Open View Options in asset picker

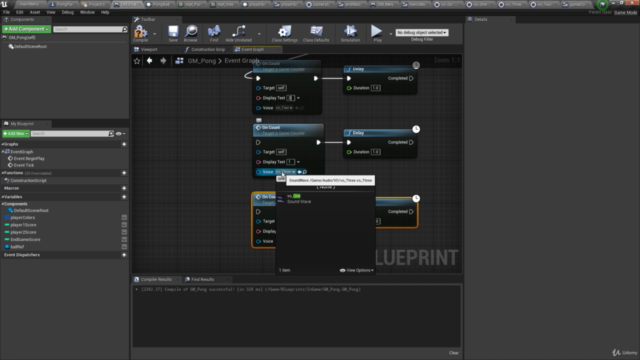pyautogui.click(x=357, y=270)
